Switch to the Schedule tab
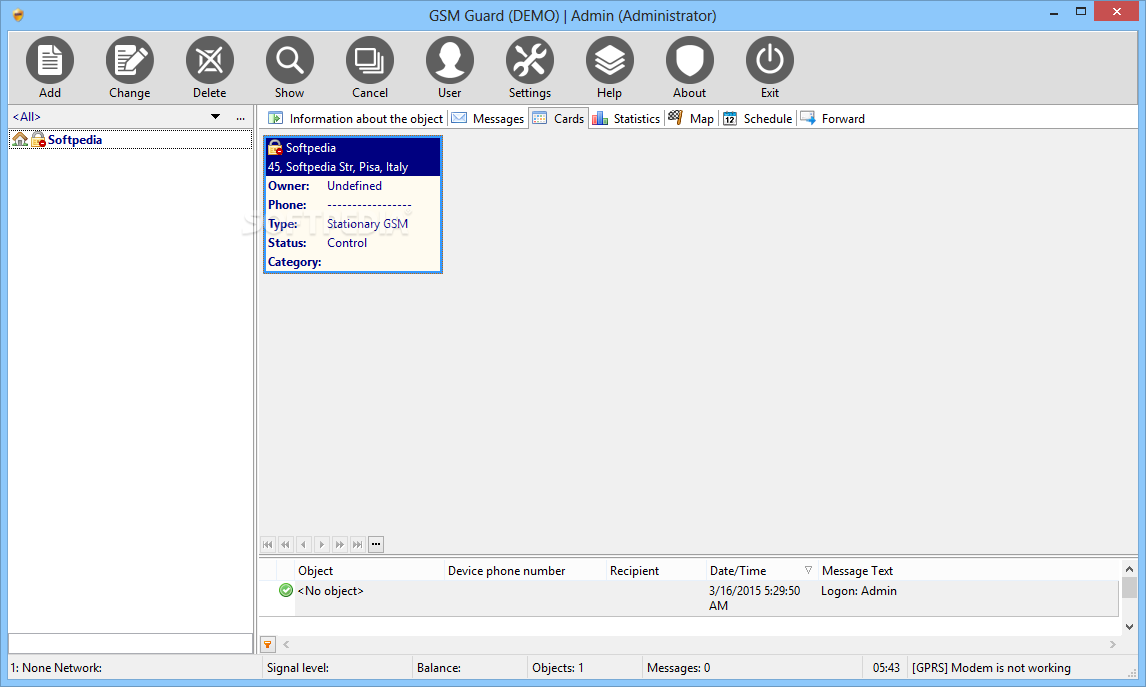The image size is (1146, 687). [x=757, y=118]
